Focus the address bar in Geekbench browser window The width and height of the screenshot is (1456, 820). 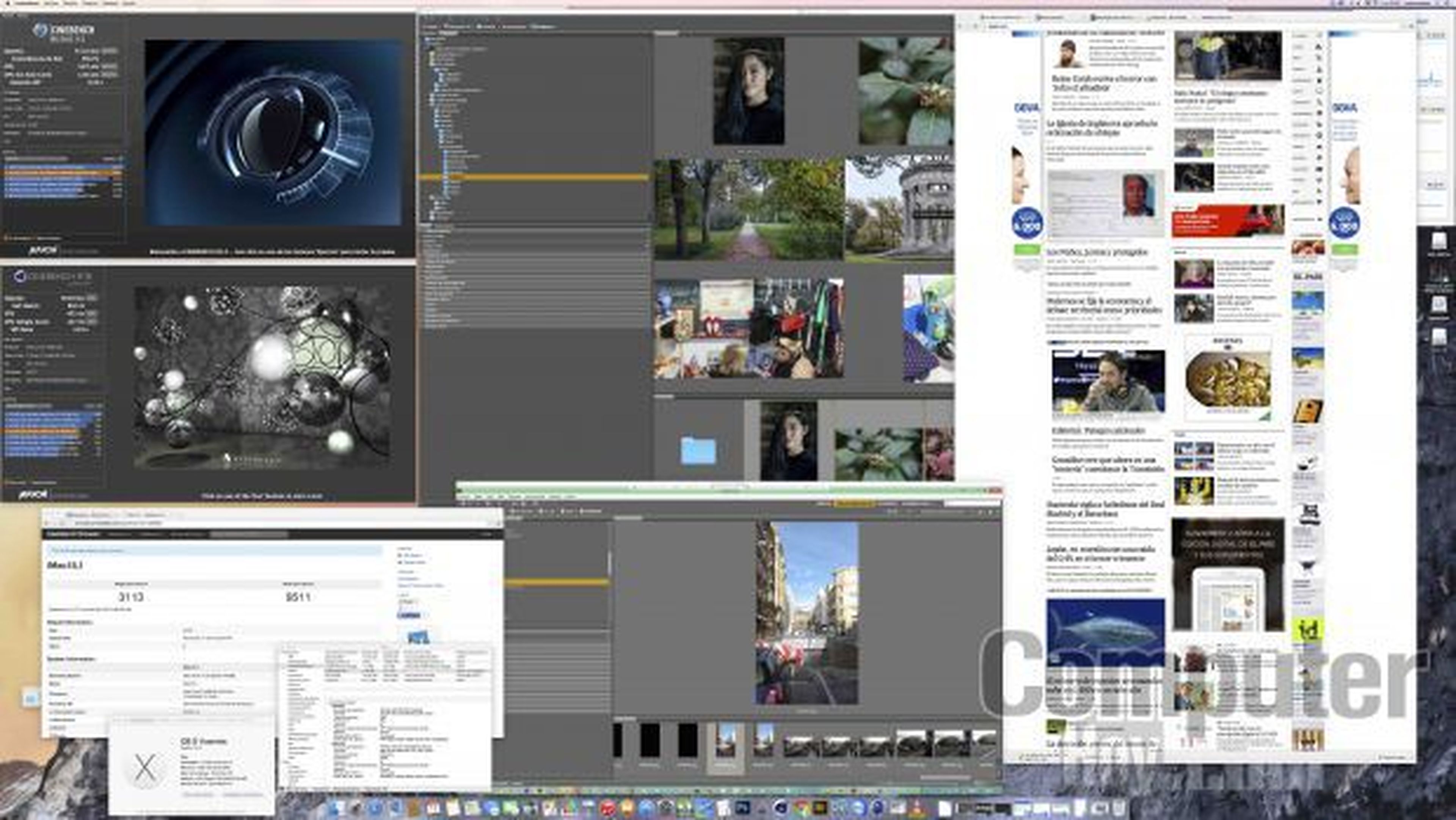[x=271, y=524]
